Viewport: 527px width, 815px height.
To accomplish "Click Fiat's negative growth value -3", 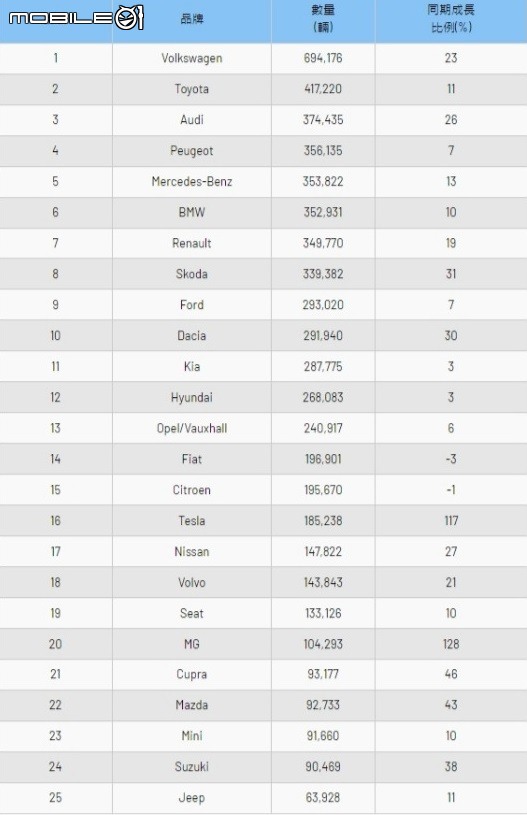I will tap(451, 459).
